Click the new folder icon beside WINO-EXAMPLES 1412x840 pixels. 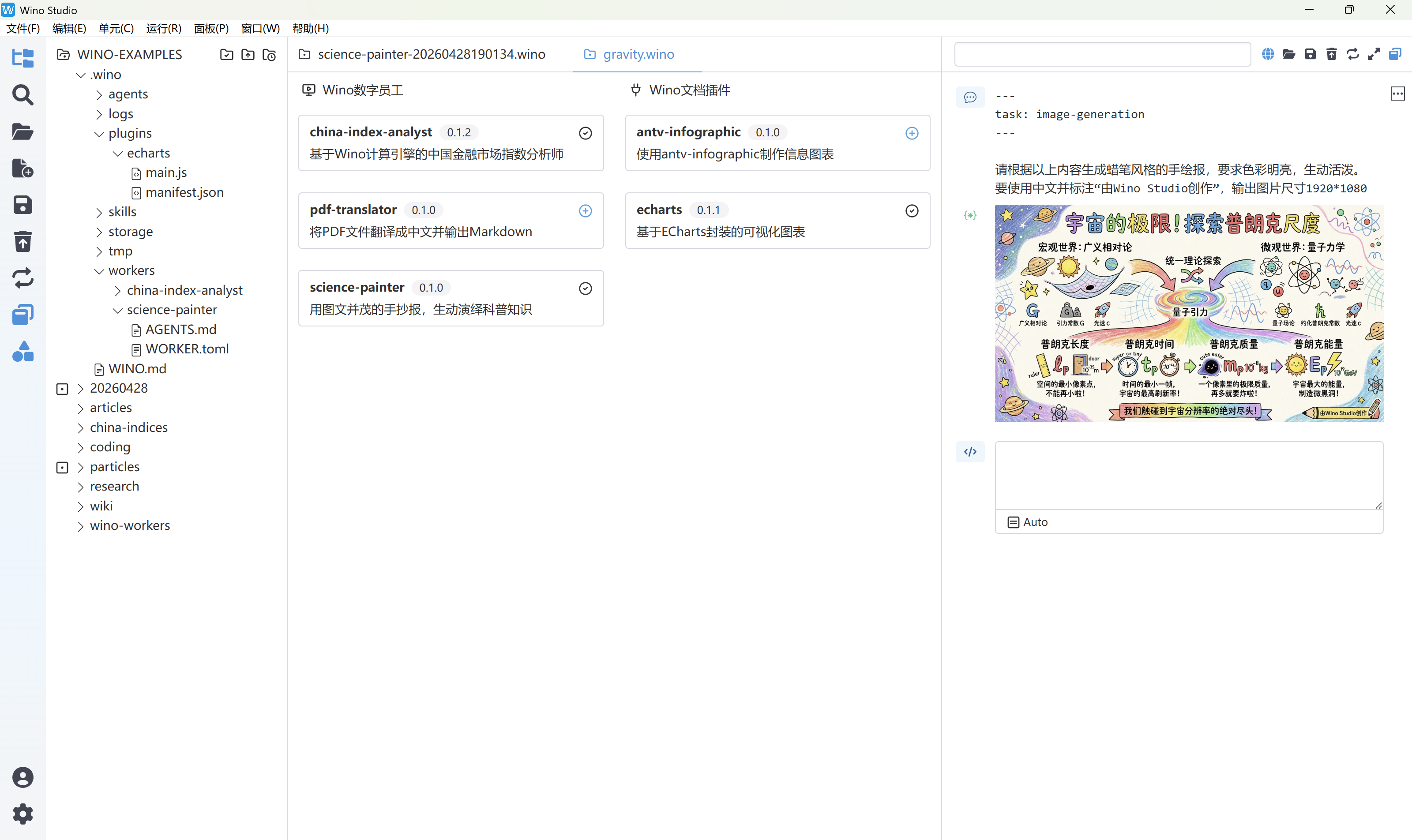pos(226,55)
